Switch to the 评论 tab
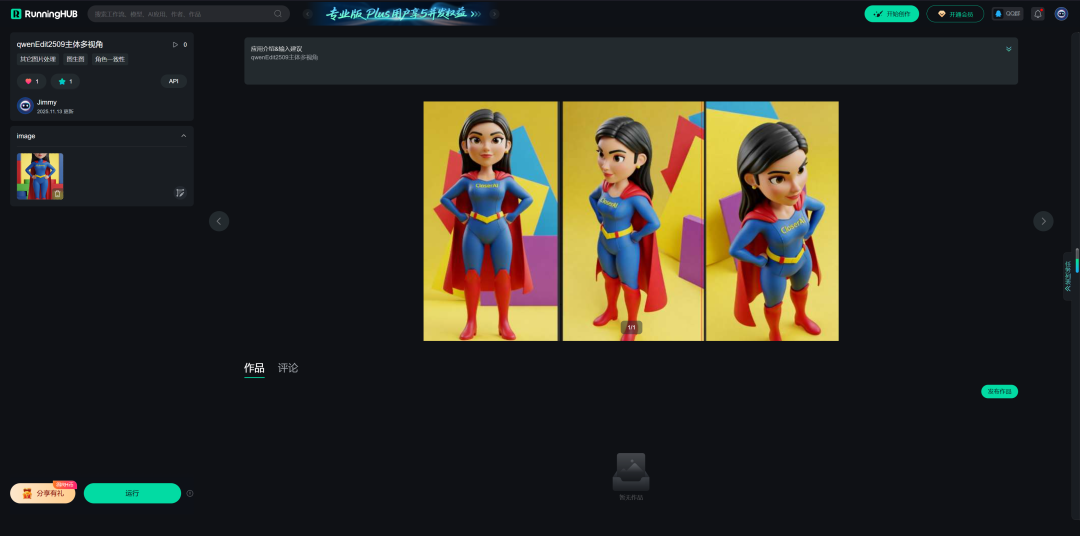 click(x=288, y=368)
